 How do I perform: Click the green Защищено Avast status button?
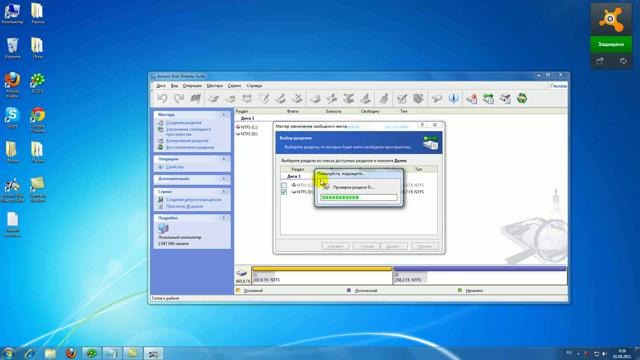click(x=611, y=44)
